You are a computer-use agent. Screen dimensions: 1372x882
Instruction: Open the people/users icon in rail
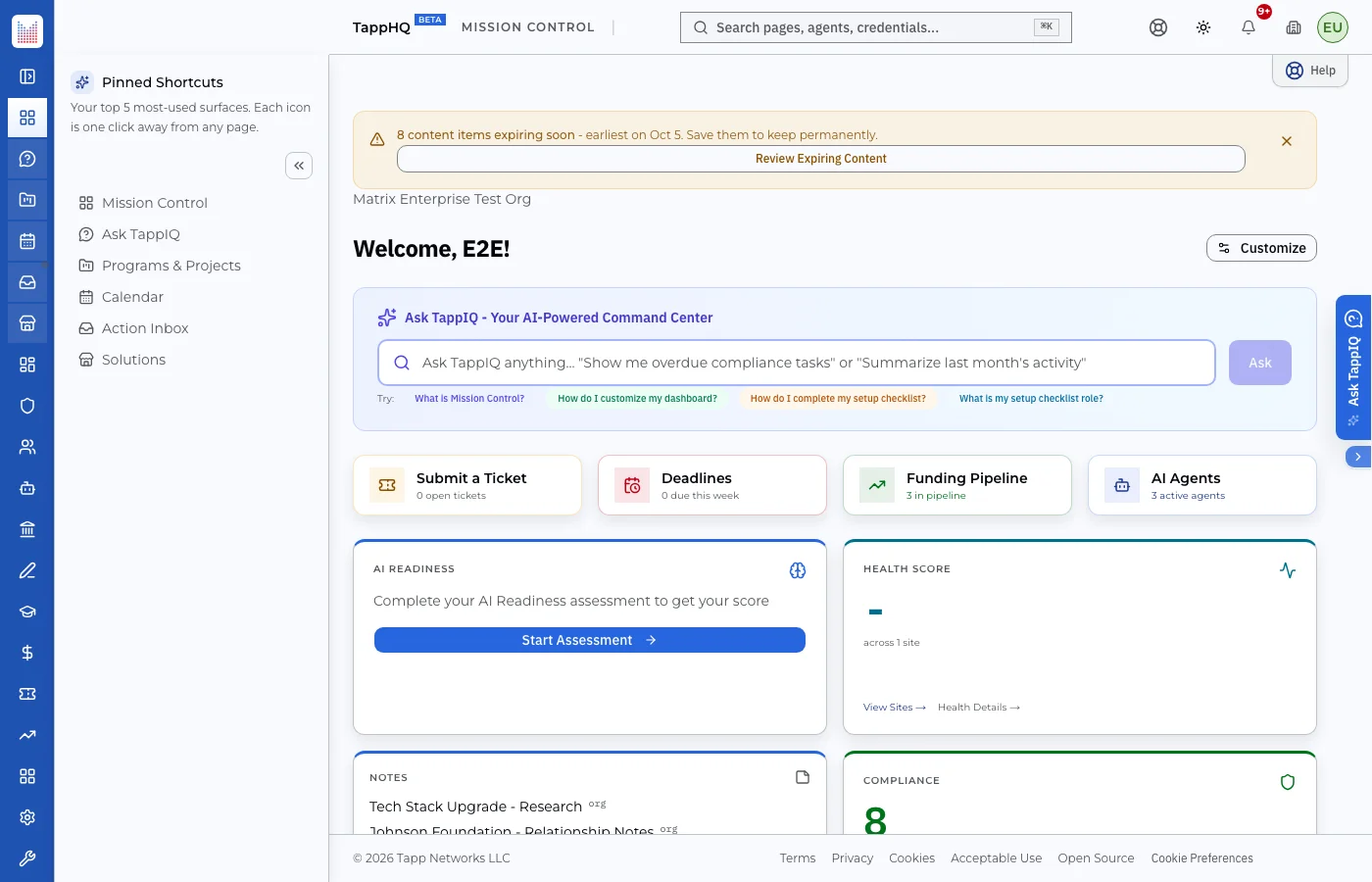pos(27,447)
